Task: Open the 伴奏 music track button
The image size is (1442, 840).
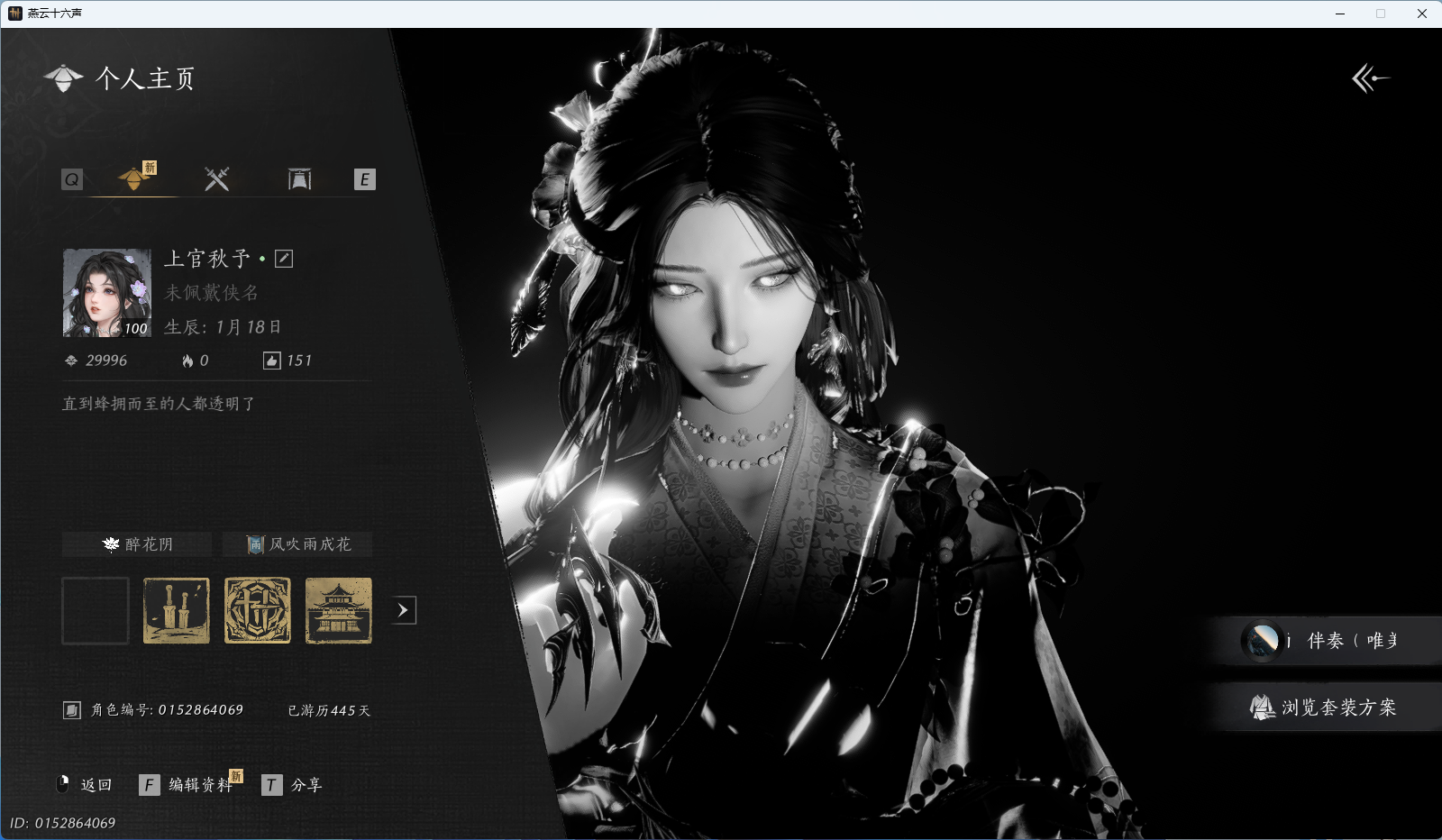Action: [1325, 641]
